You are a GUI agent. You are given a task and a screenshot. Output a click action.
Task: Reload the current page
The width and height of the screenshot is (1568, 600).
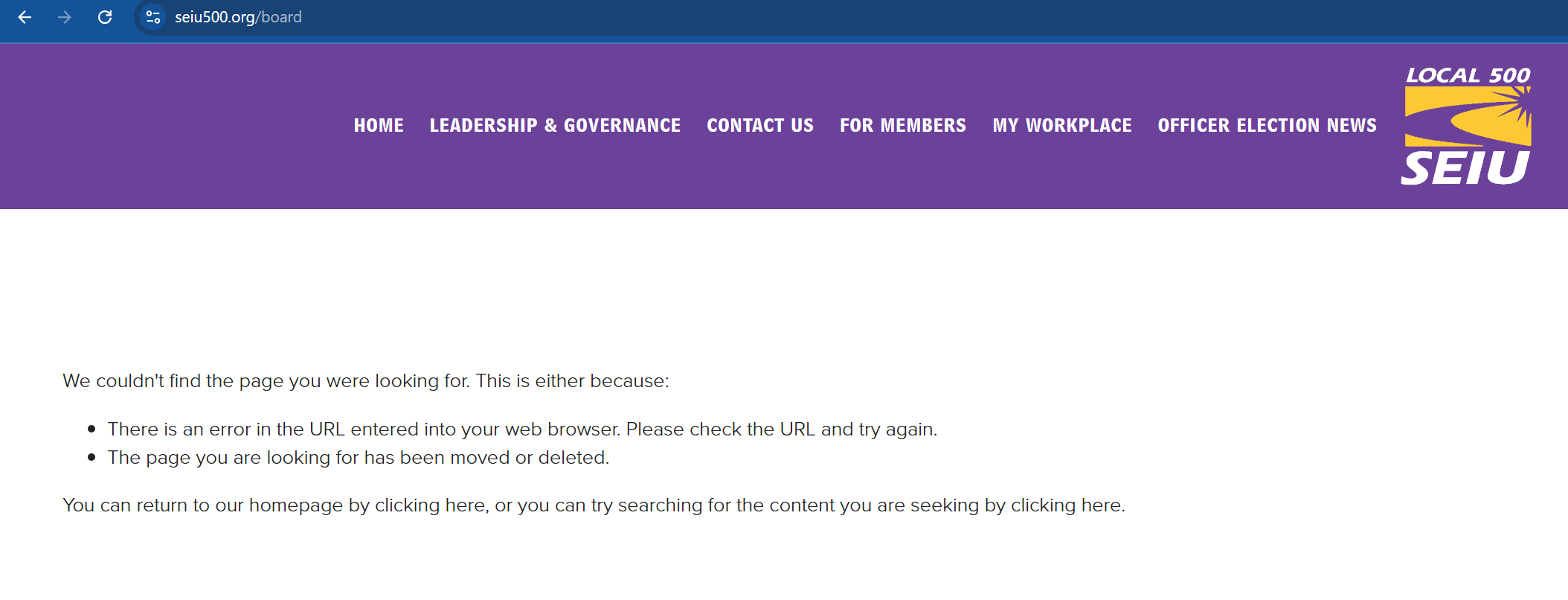tap(105, 17)
